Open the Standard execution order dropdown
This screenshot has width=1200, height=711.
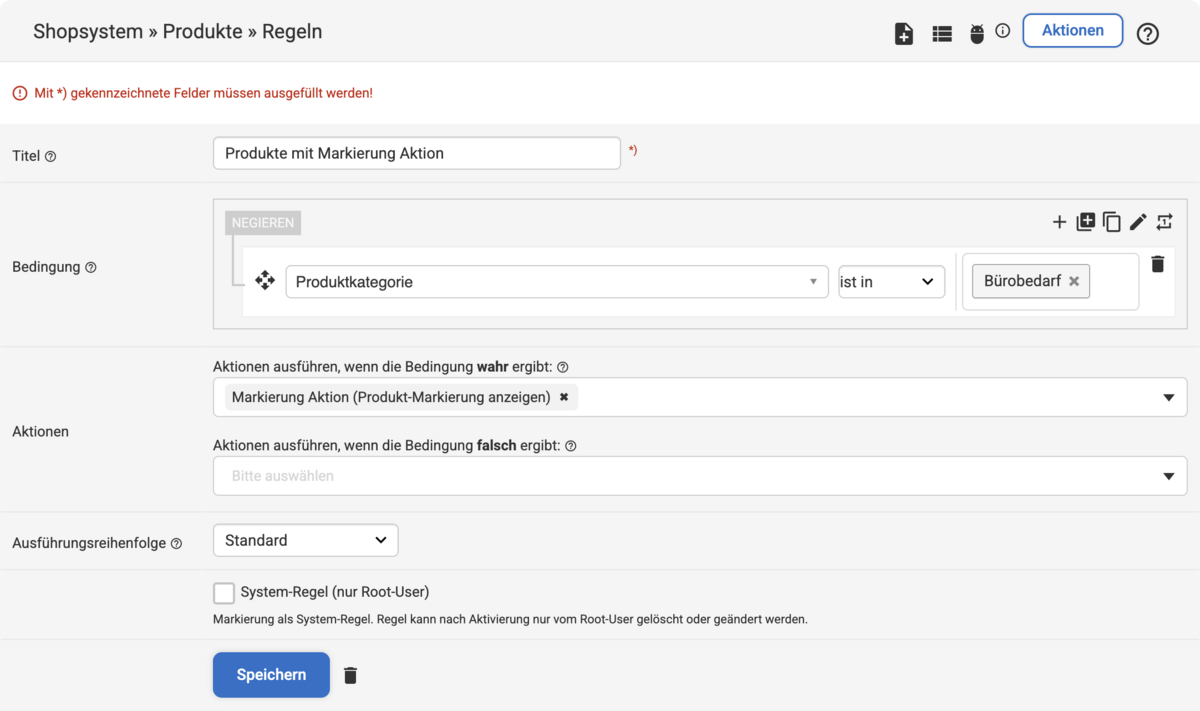tap(306, 540)
